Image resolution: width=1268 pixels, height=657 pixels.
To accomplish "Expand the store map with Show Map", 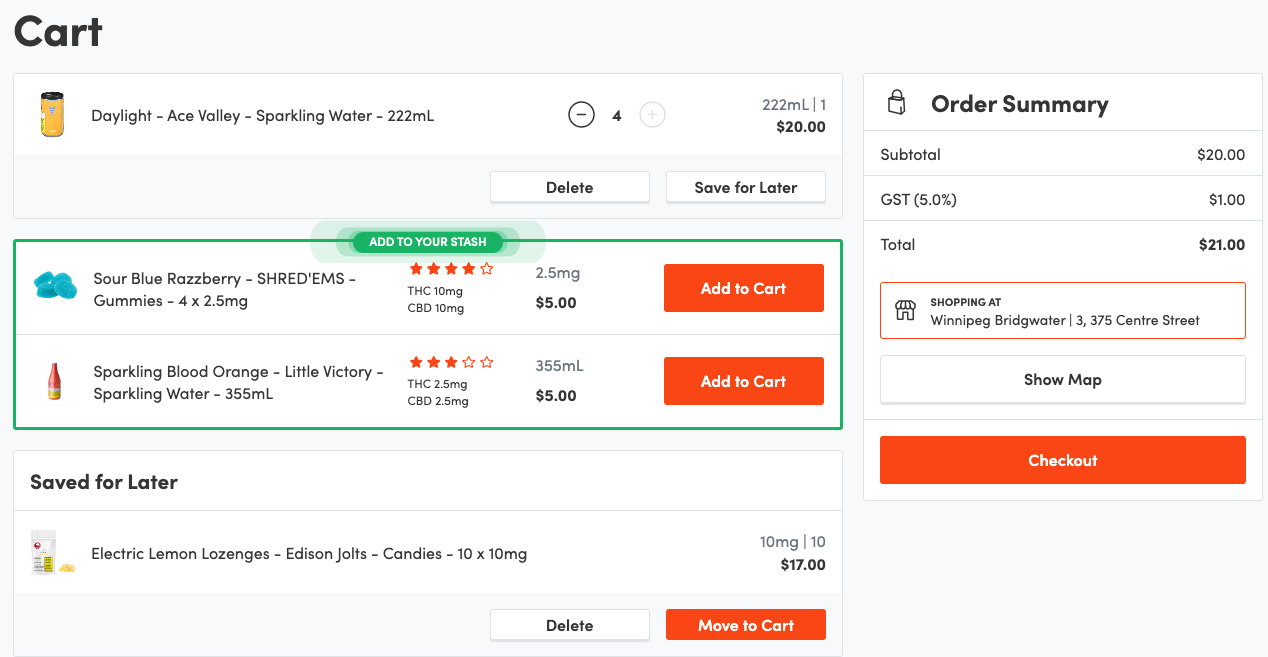I will pyautogui.click(x=1062, y=380).
